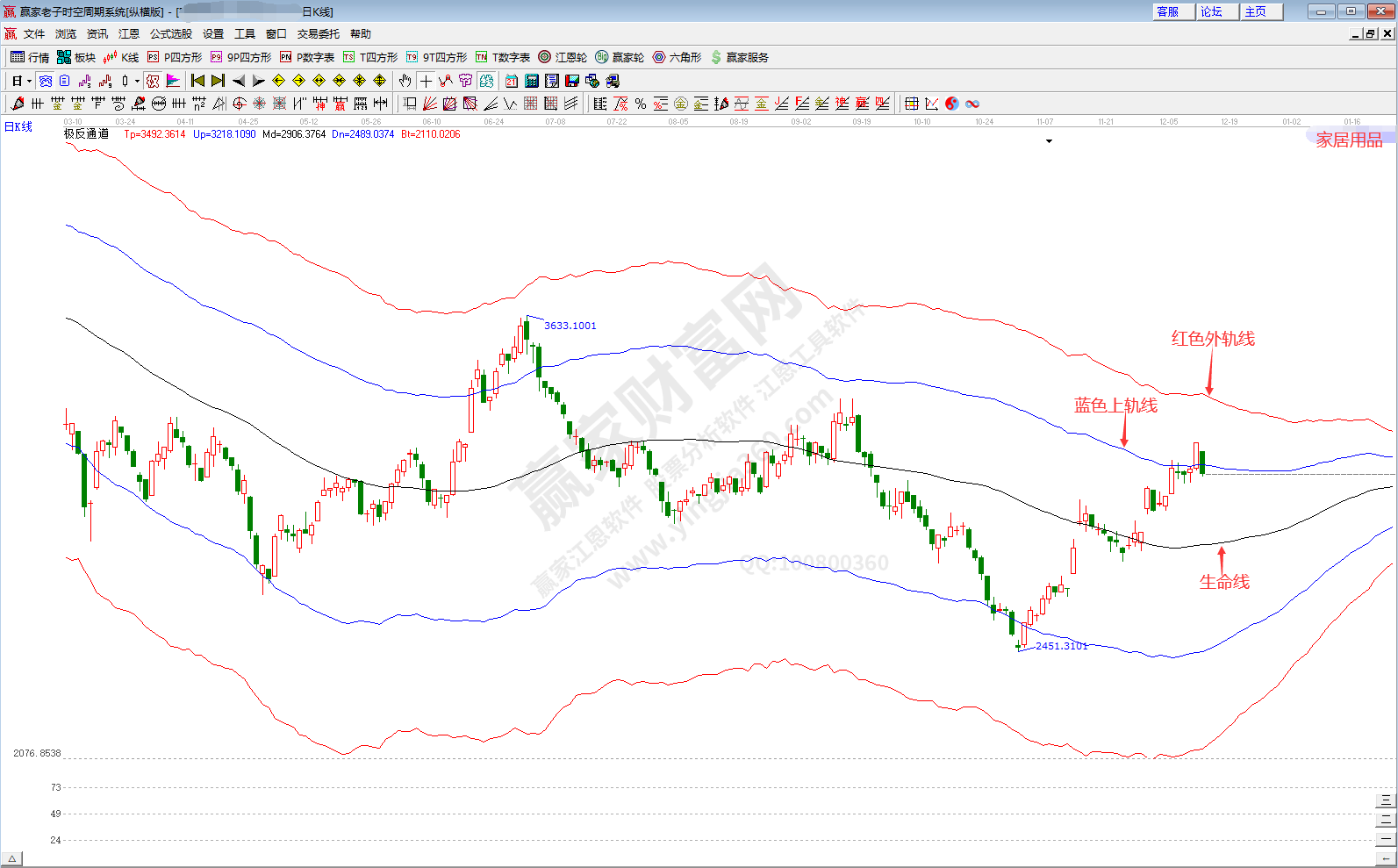Click the floppy disk save icon
The width and height of the screenshot is (1398, 868).
[x=572, y=81]
